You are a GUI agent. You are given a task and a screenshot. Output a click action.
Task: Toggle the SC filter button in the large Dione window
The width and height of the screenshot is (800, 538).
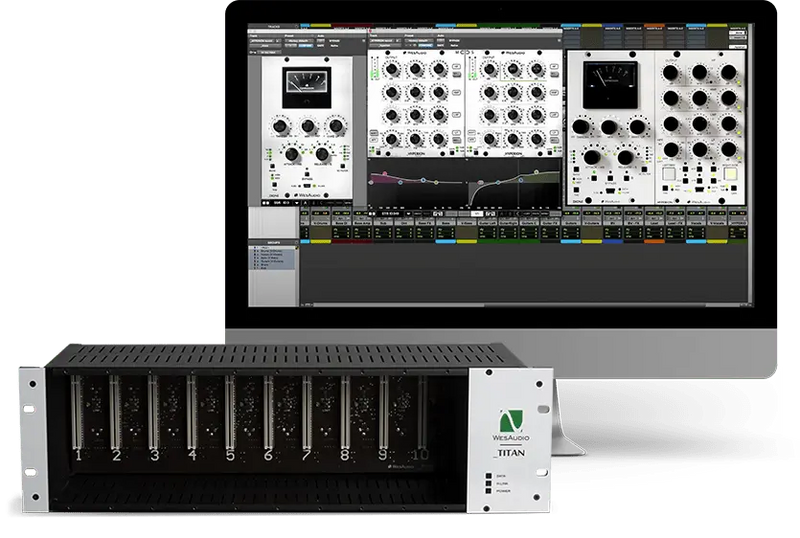pyautogui.click(x=644, y=169)
